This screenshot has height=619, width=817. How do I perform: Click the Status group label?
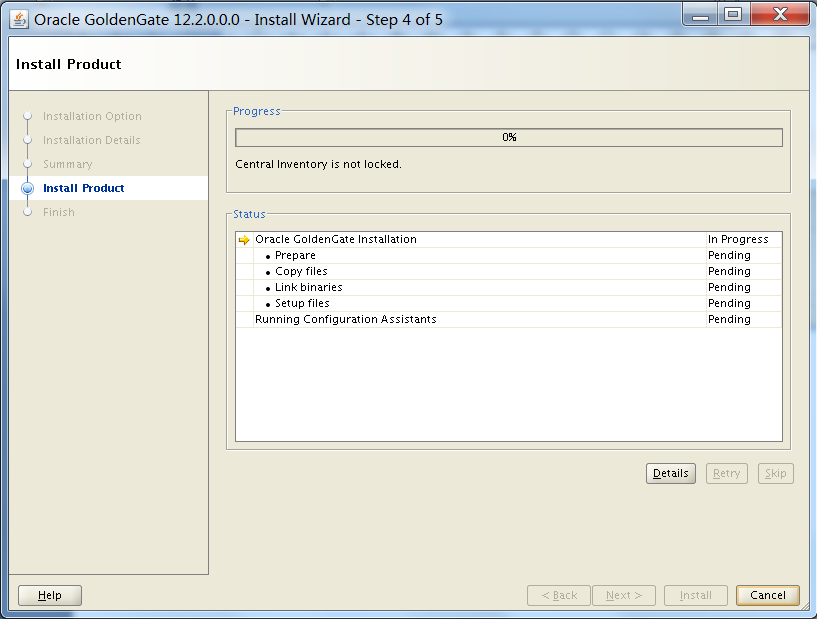[x=249, y=214]
